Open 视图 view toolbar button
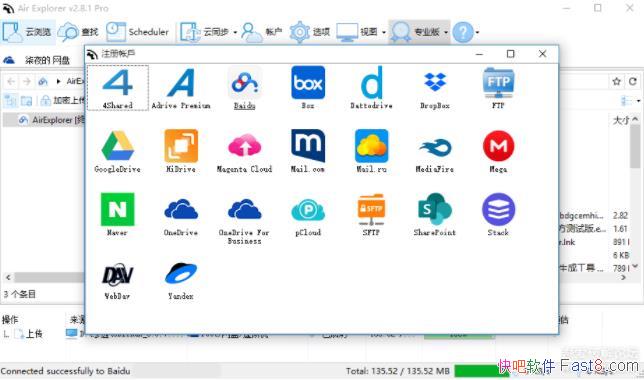Image resolution: width=644 pixels, height=380 pixels. pos(357,32)
